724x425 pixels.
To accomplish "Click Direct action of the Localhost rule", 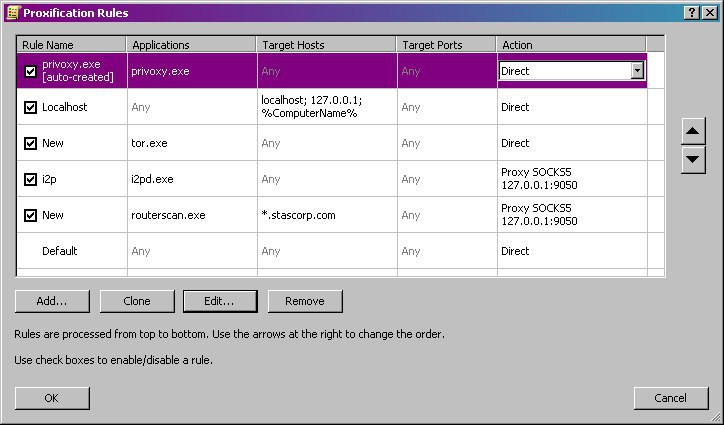I will point(572,107).
